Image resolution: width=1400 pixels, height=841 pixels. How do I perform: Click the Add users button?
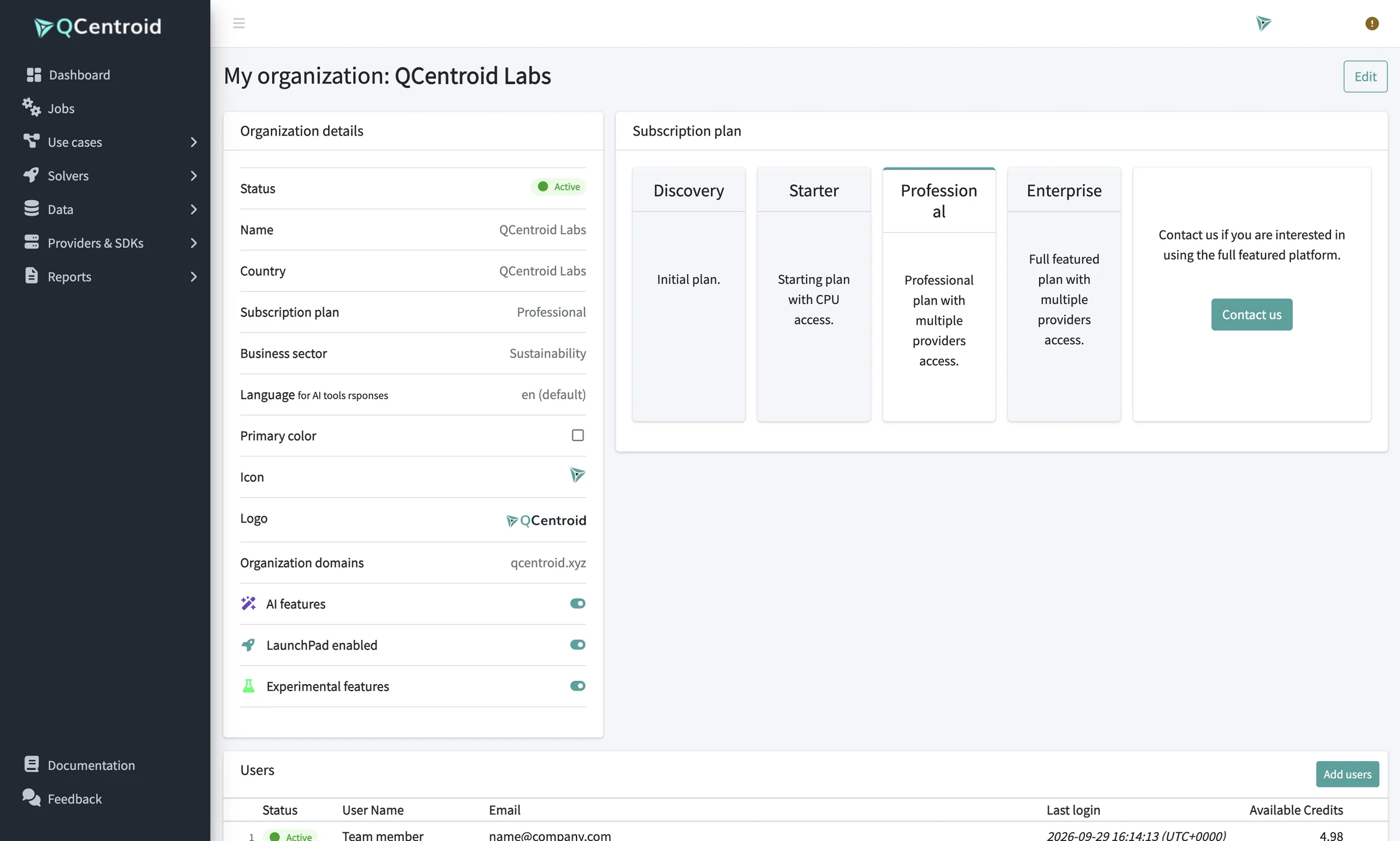pos(1347,774)
